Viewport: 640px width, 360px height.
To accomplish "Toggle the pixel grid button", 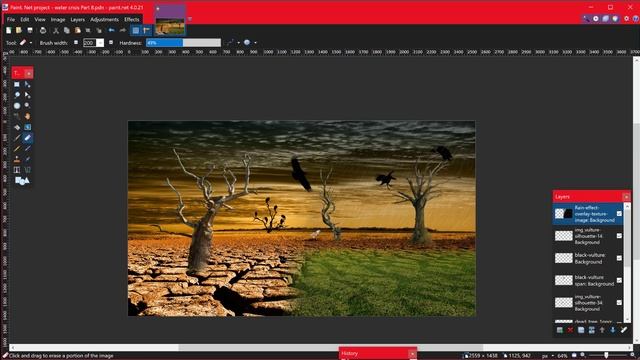I will pyautogui.click(x=136, y=31).
